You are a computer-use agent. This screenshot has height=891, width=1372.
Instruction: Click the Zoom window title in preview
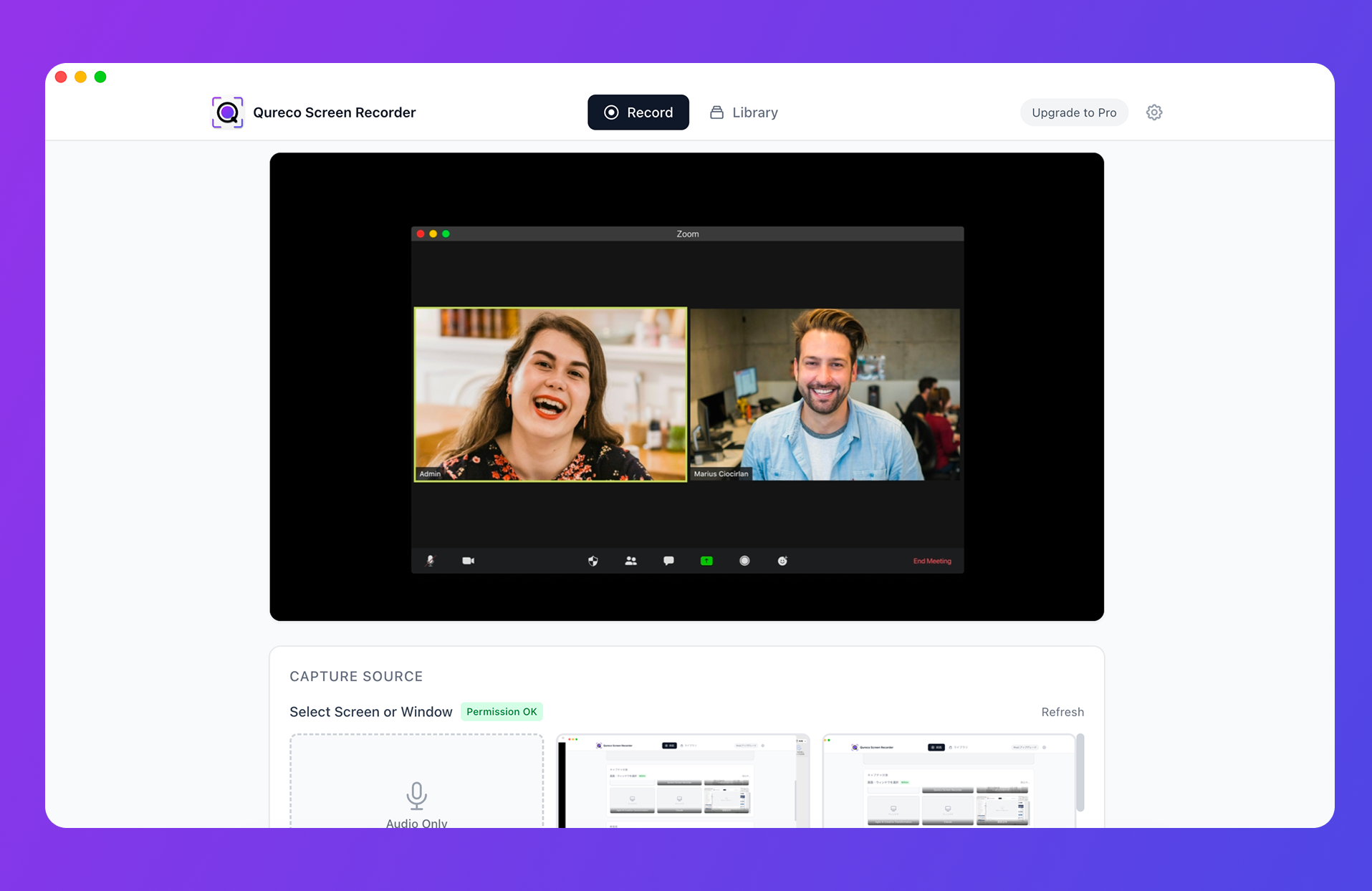687,234
